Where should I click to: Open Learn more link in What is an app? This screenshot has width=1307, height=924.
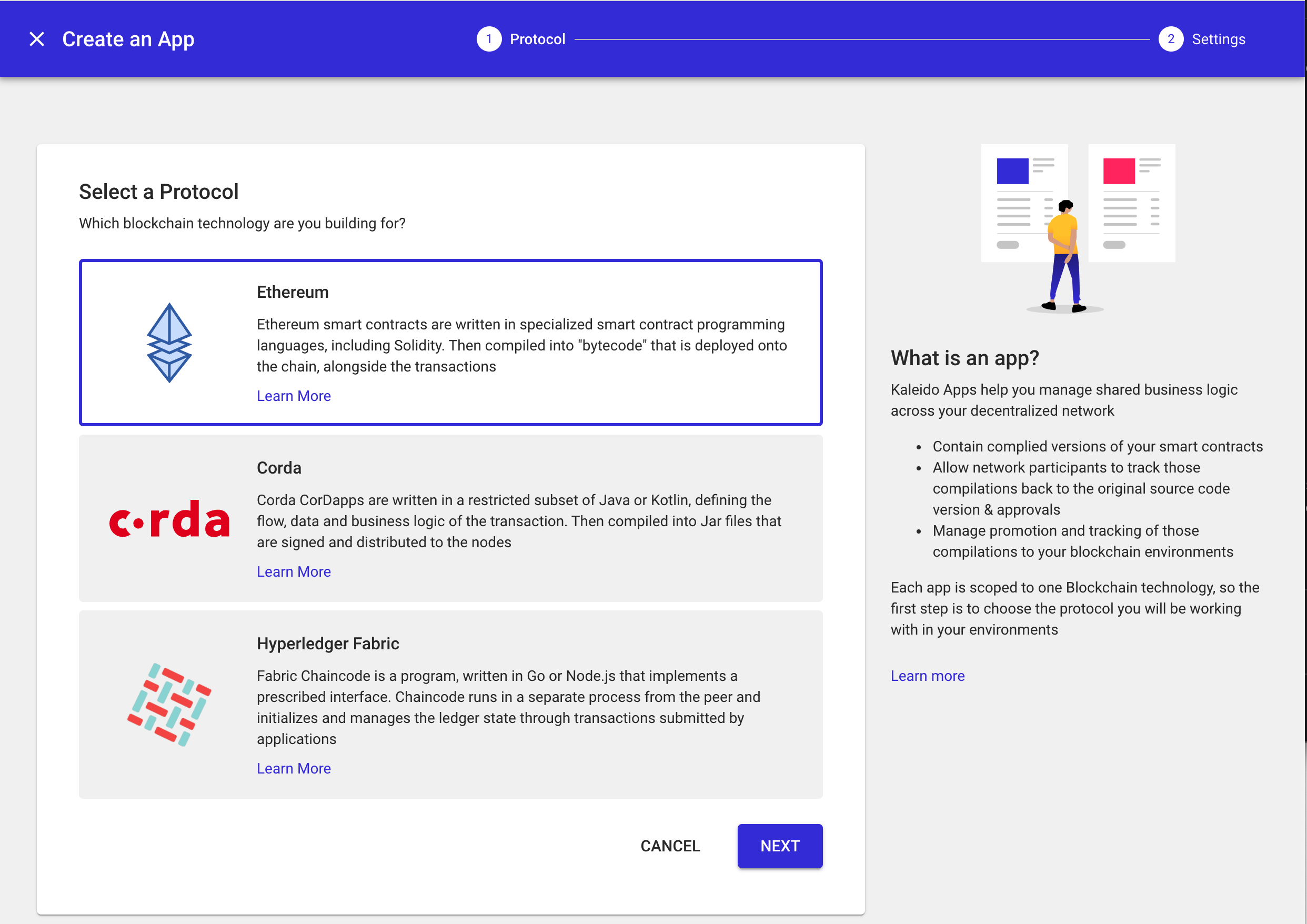point(927,676)
